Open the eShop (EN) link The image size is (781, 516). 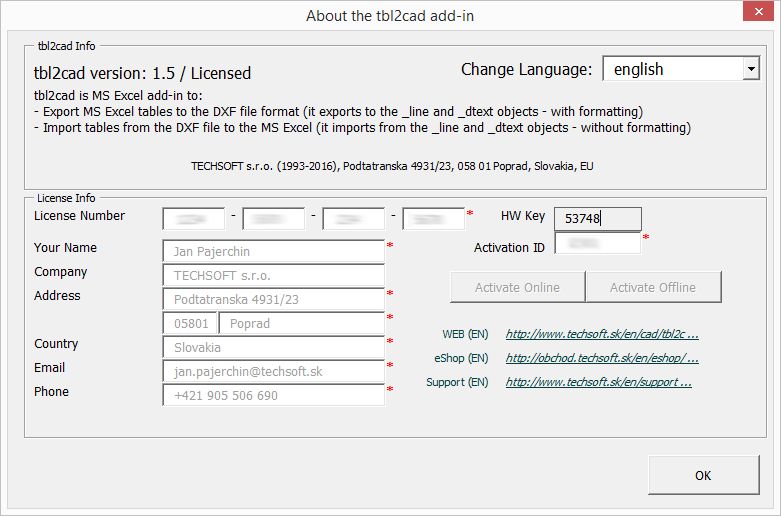(x=602, y=358)
